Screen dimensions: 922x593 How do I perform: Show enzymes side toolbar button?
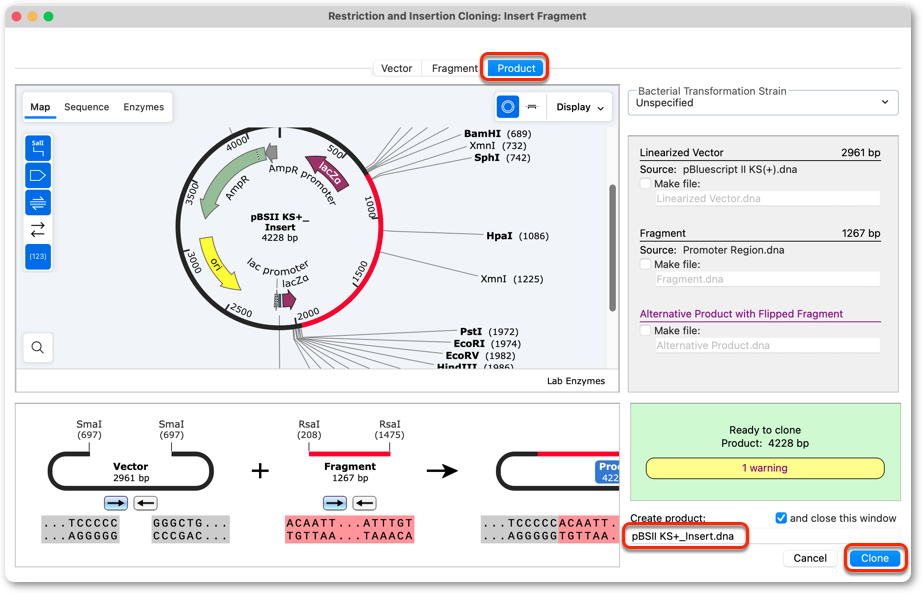click(x=38, y=148)
